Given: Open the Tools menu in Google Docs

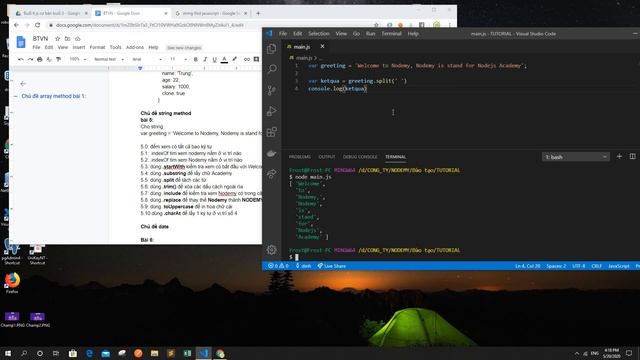Looking at the screenshot, I should (x=116, y=47).
